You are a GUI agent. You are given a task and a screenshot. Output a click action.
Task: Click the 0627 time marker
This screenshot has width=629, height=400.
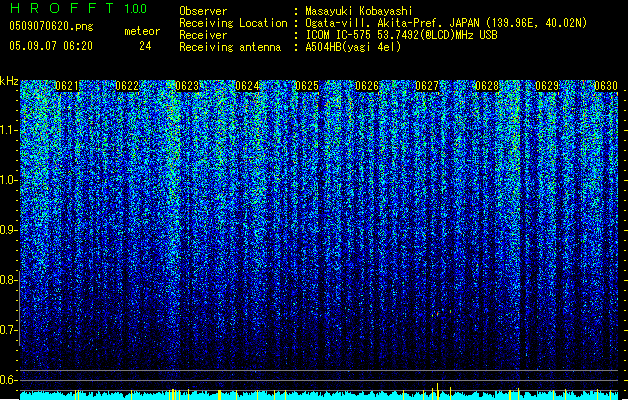coord(427,86)
